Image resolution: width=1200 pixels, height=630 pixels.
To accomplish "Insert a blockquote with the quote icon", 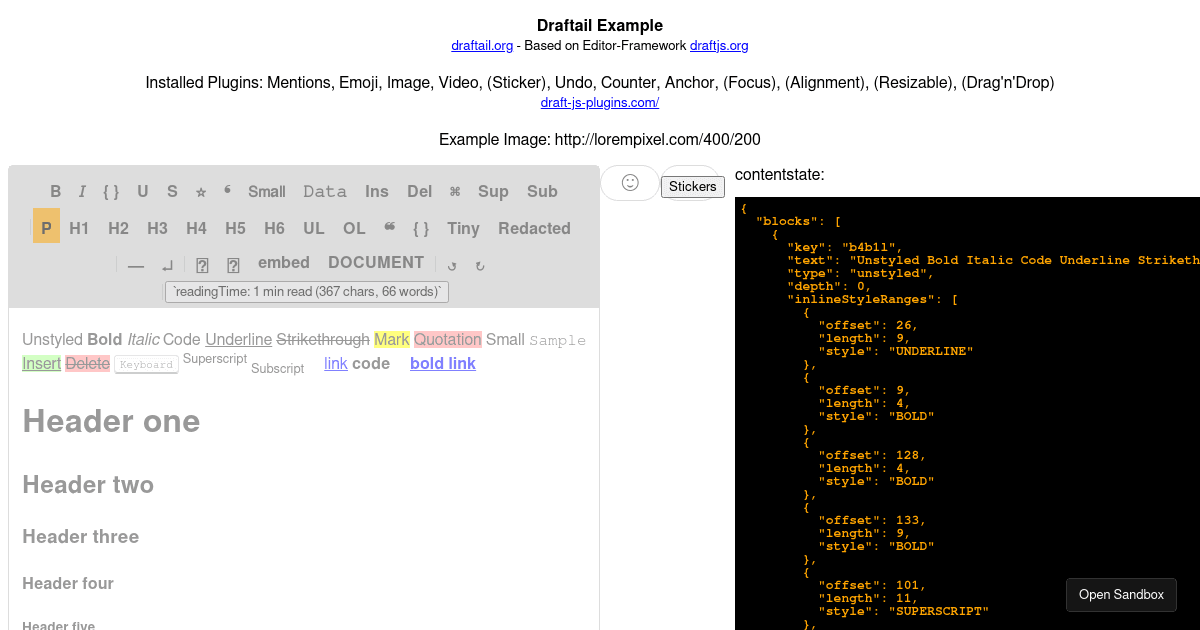I will point(226,191).
